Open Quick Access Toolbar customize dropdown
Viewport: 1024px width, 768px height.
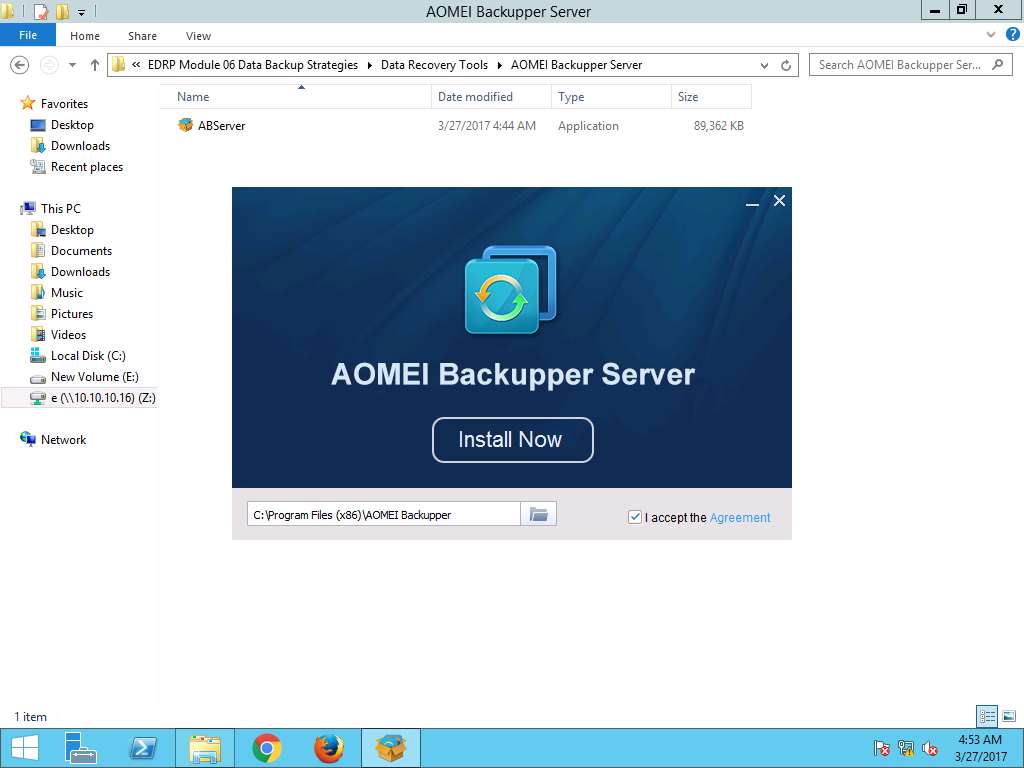(x=82, y=12)
